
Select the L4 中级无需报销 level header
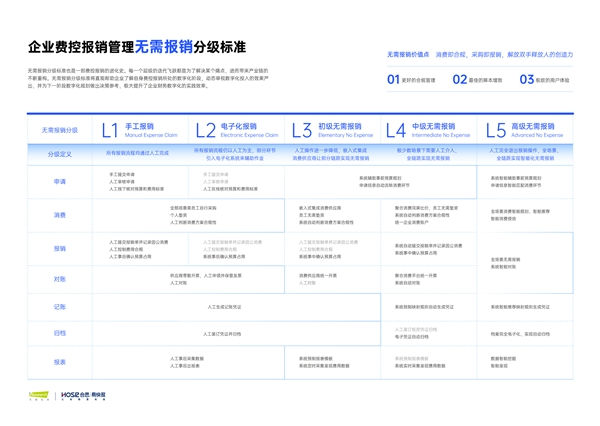[x=427, y=130]
